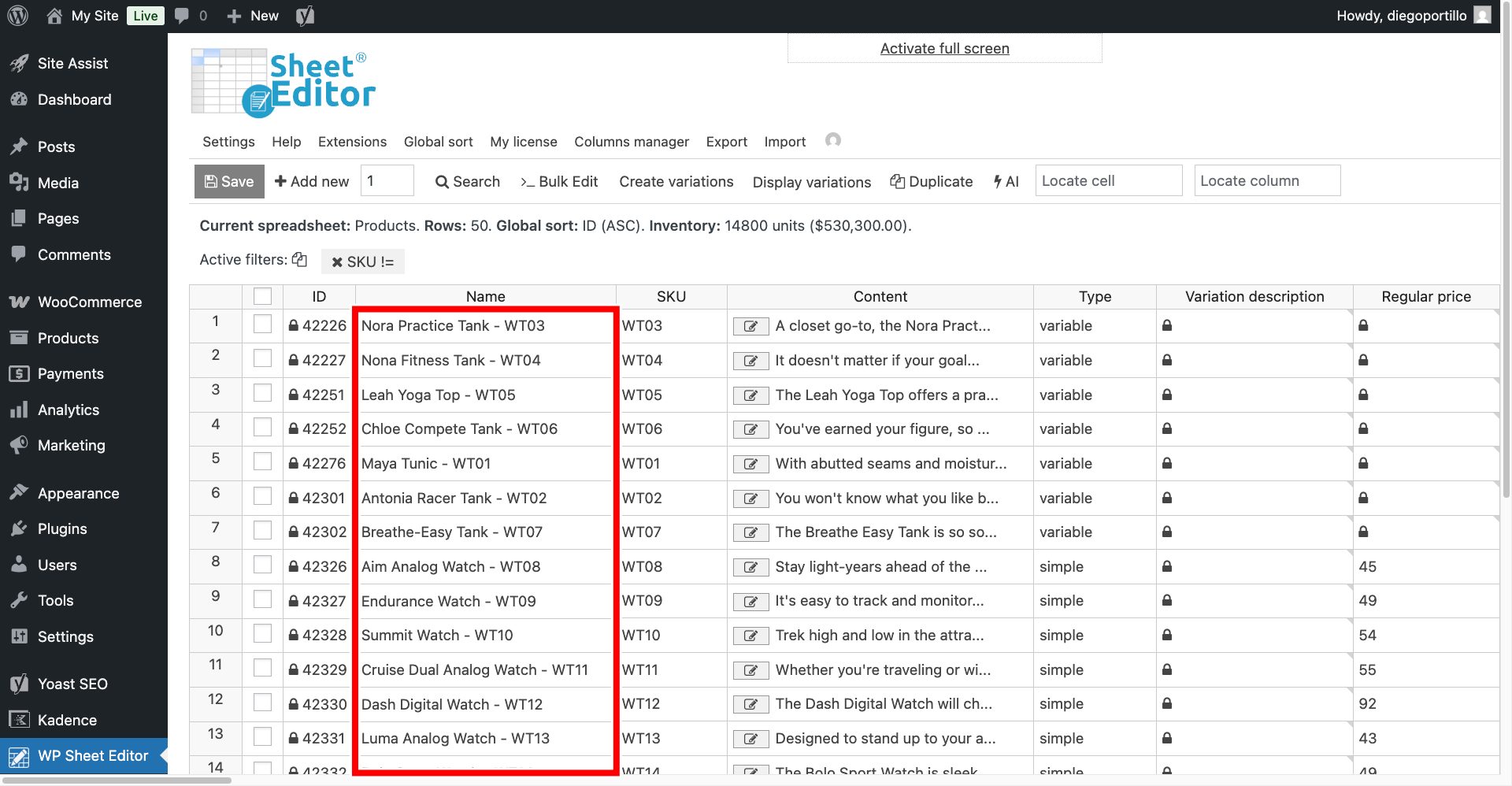Open the Yoast SEO admin bar icon

pyautogui.click(x=305, y=16)
